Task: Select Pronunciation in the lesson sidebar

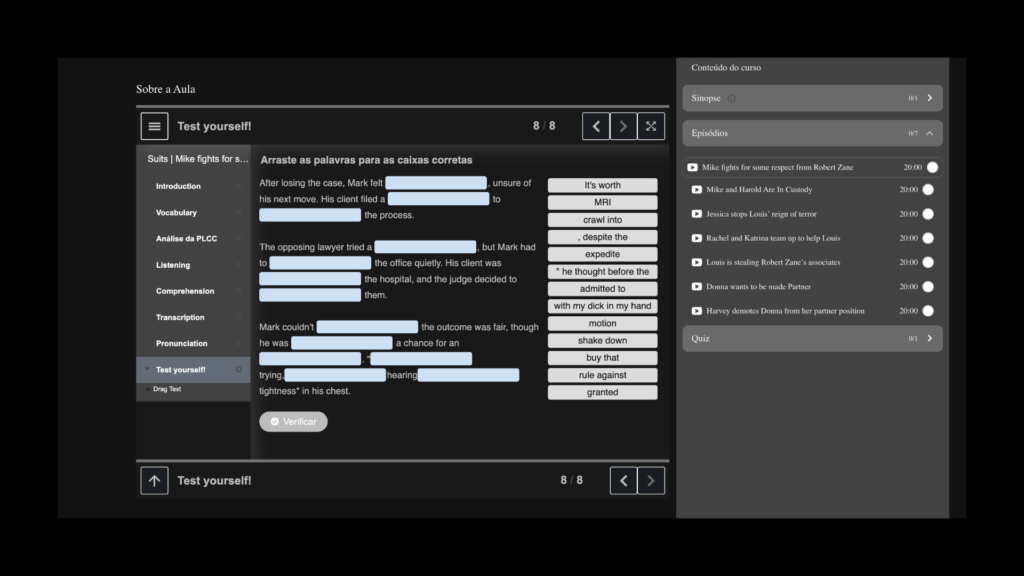Action: [181, 343]
